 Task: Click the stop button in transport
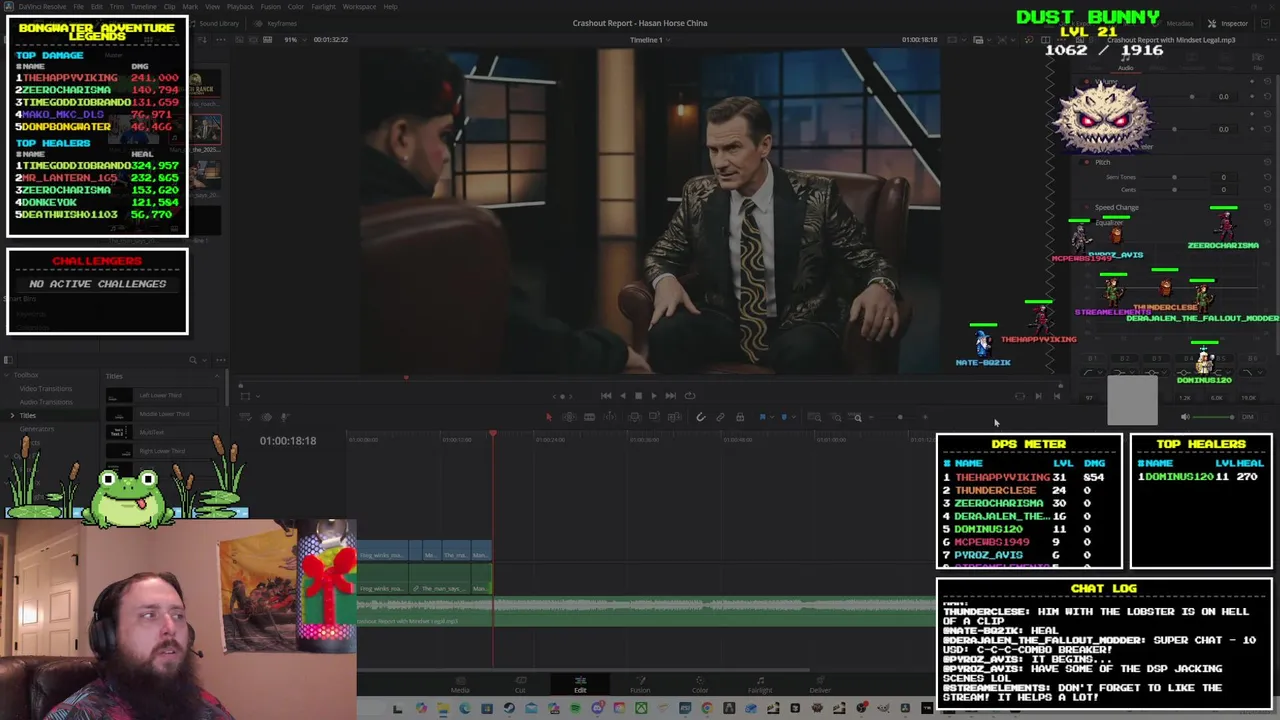point(638,395)
